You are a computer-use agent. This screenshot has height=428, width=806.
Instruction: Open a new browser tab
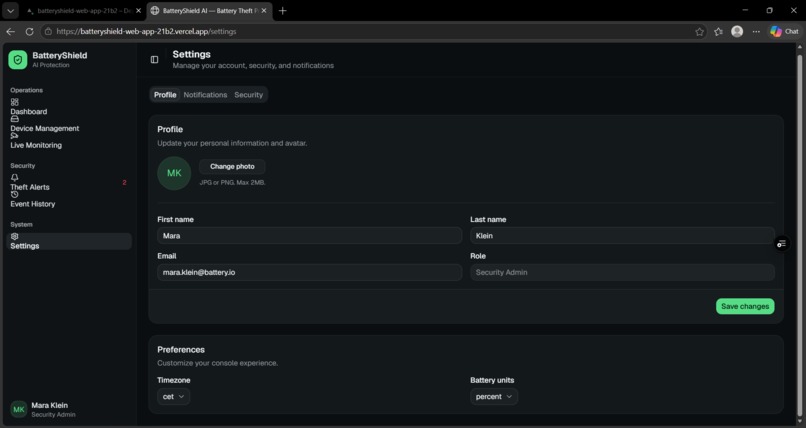point(282,11)
